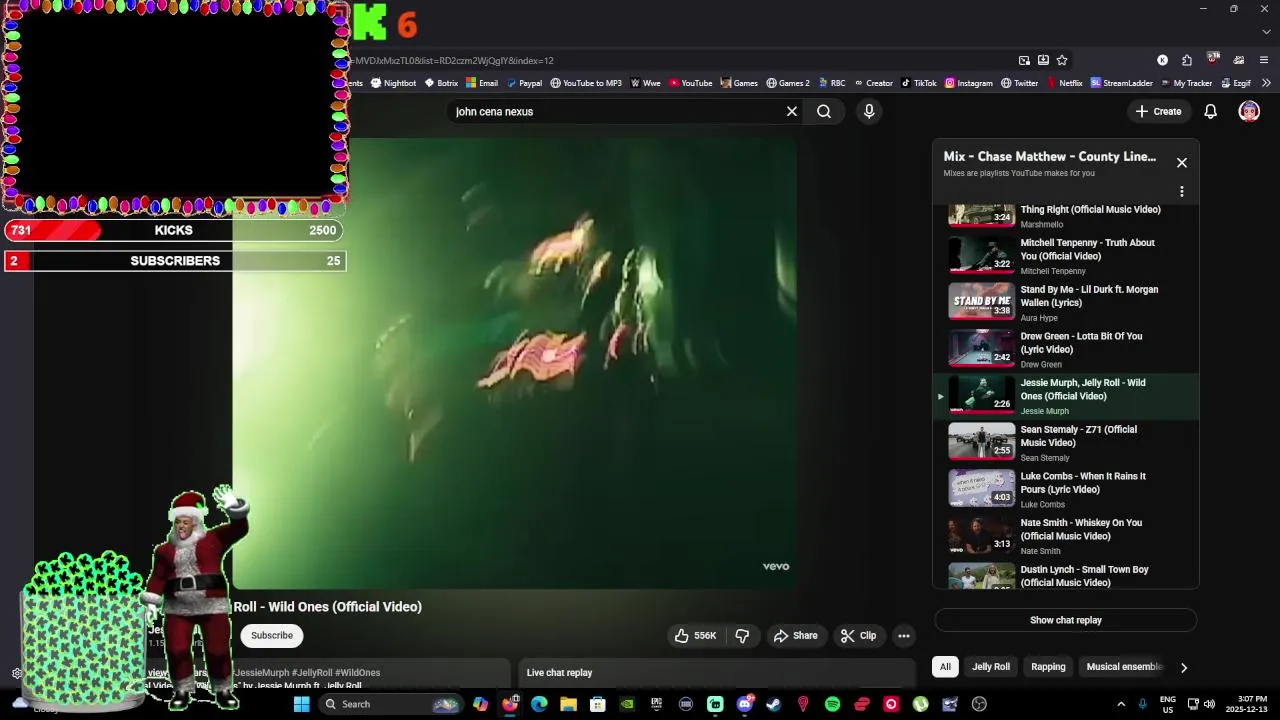Screen dimensions: 1280x720
Task: Play Stand By Me - Lil Durk playlist item
Action: coord(1066,303)
